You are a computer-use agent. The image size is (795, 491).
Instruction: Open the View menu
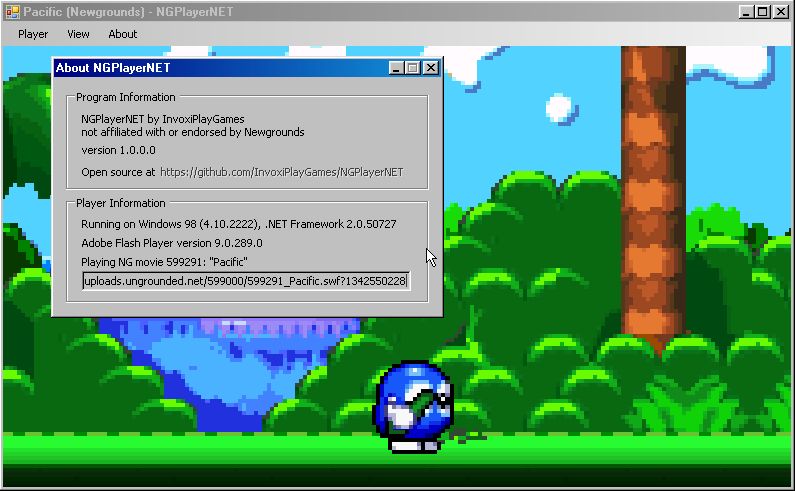pyautogui.click(x=78, y=34)
